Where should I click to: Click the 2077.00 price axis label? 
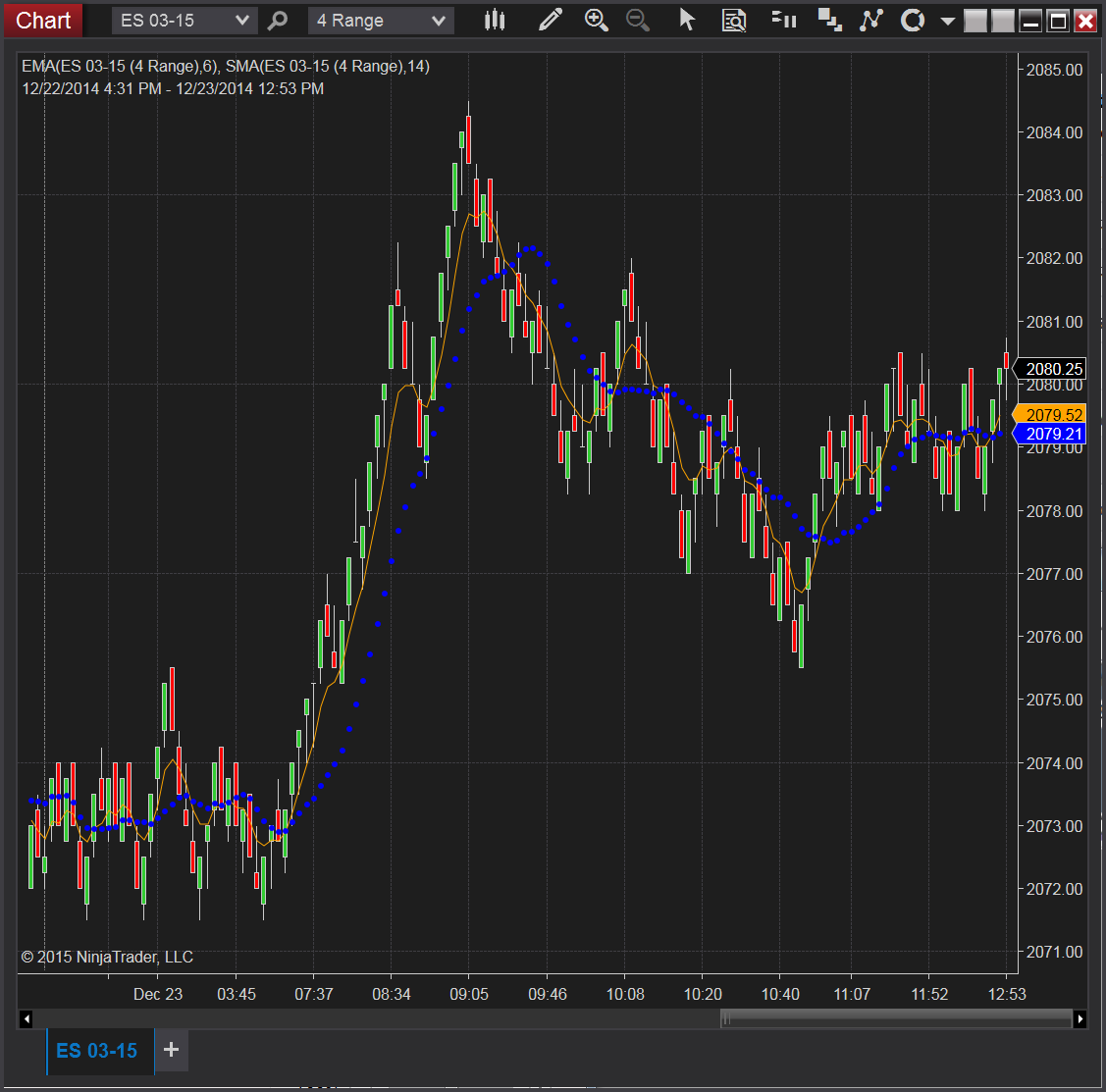(x=1054, y=574)
